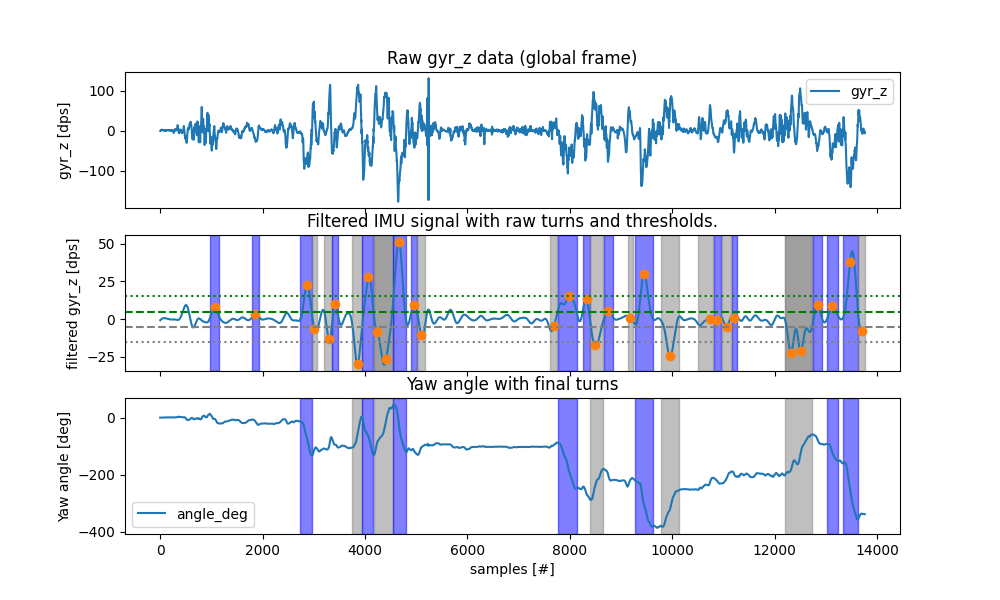Viewport: 1000px width, 600px height.
Task: Click the x-axis tick label "6000"
Action: tap(467, 551)
